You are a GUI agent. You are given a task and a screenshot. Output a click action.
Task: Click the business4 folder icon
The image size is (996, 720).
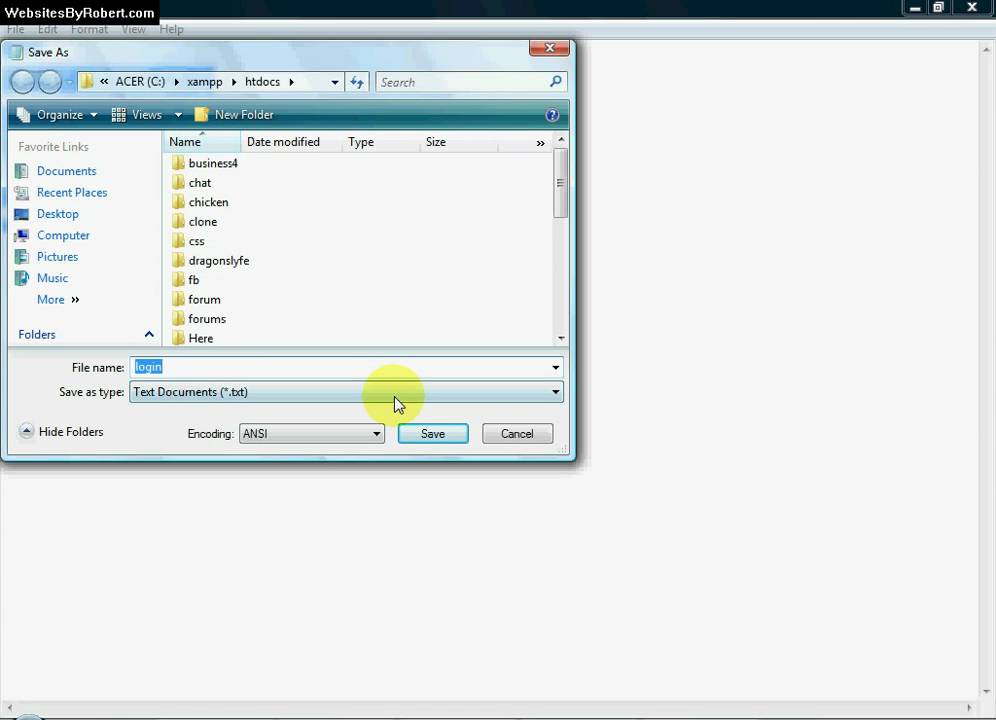point(178,163)
